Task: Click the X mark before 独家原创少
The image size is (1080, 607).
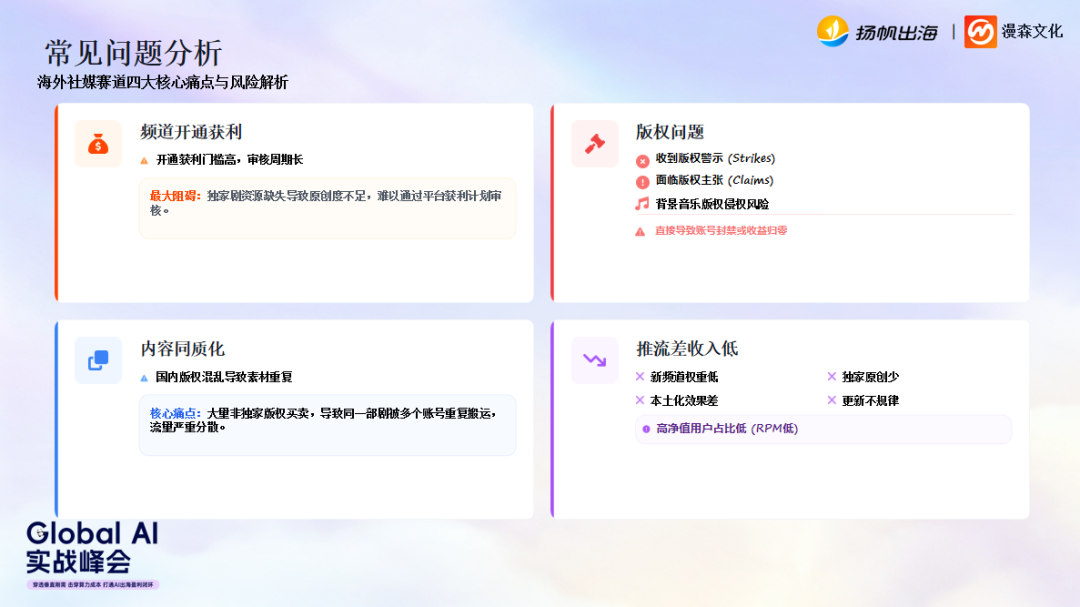Action: (831, 376)
